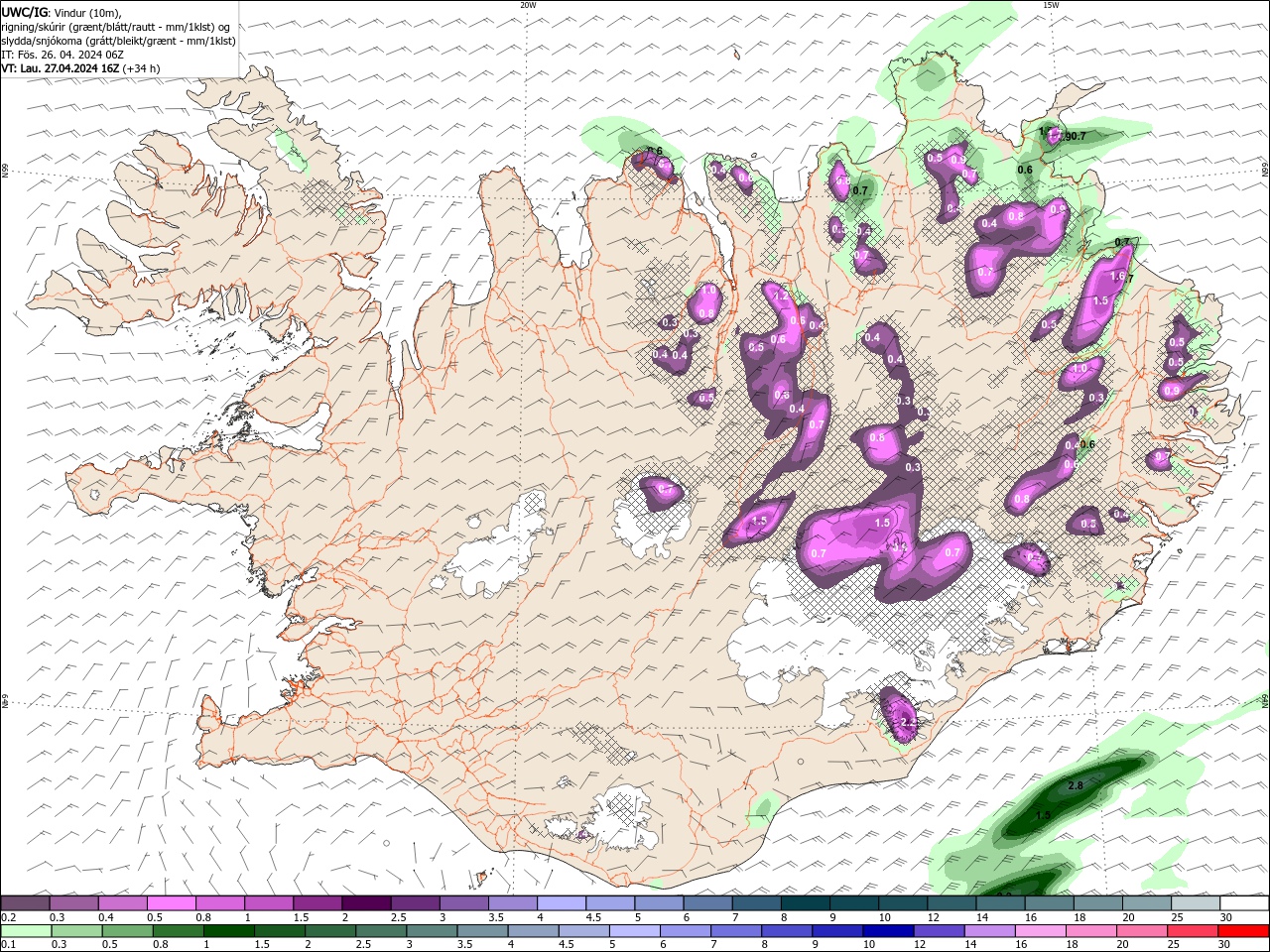Select the light pink 16 swatch, bottom legend
1270x952 pixels.
pyautogui.click(x=1040, y=931)
